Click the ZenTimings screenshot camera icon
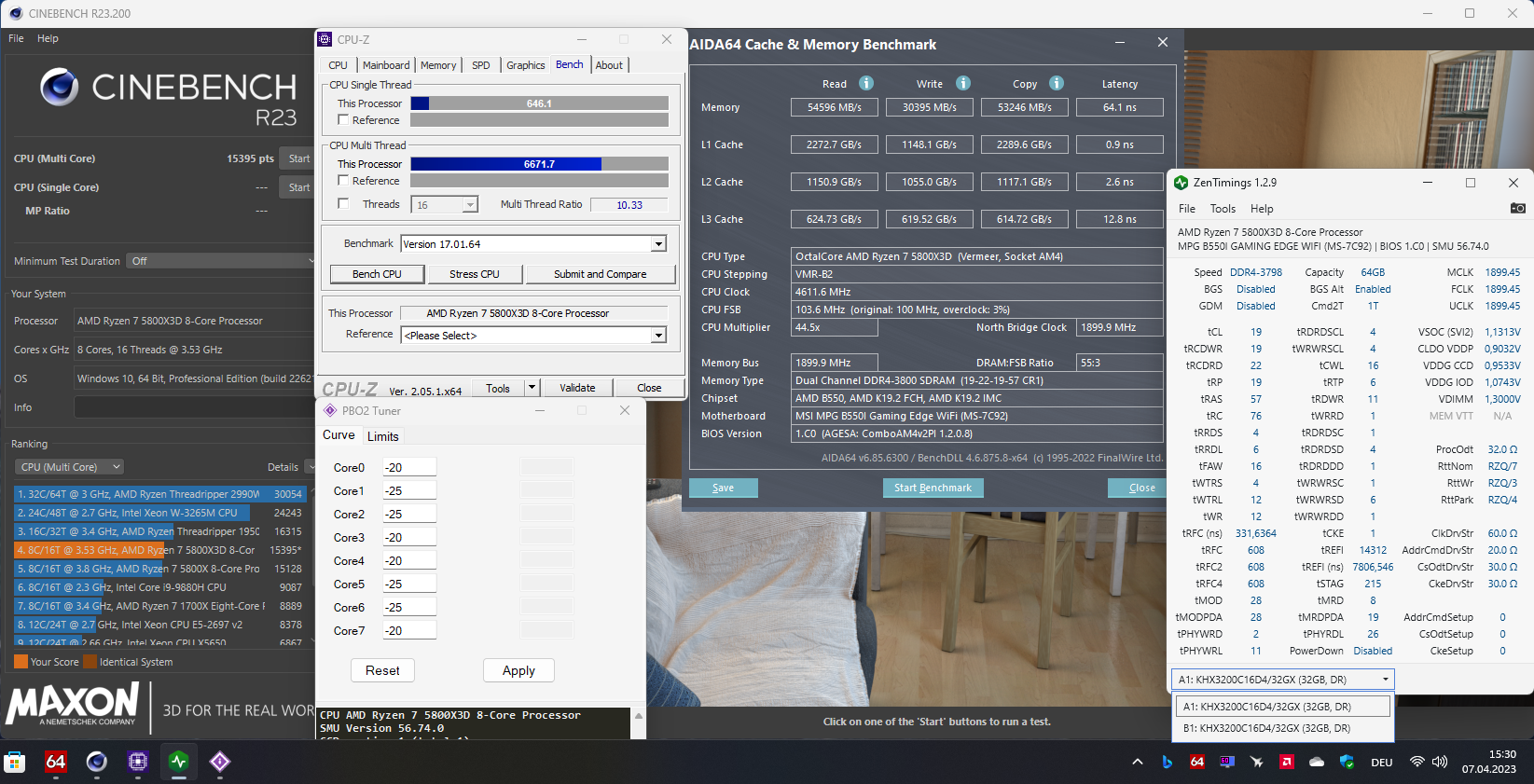 coord(1517,208)
